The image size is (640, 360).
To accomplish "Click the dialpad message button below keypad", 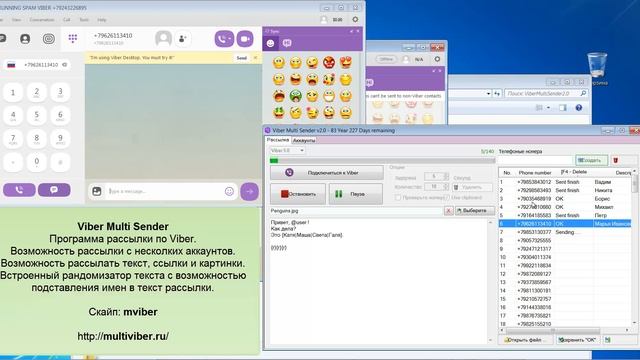I will point(54,190).
